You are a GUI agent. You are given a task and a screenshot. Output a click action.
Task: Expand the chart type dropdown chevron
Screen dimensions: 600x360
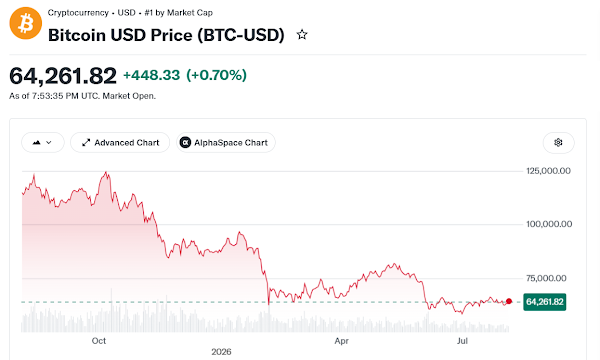(x=49, y=143)
